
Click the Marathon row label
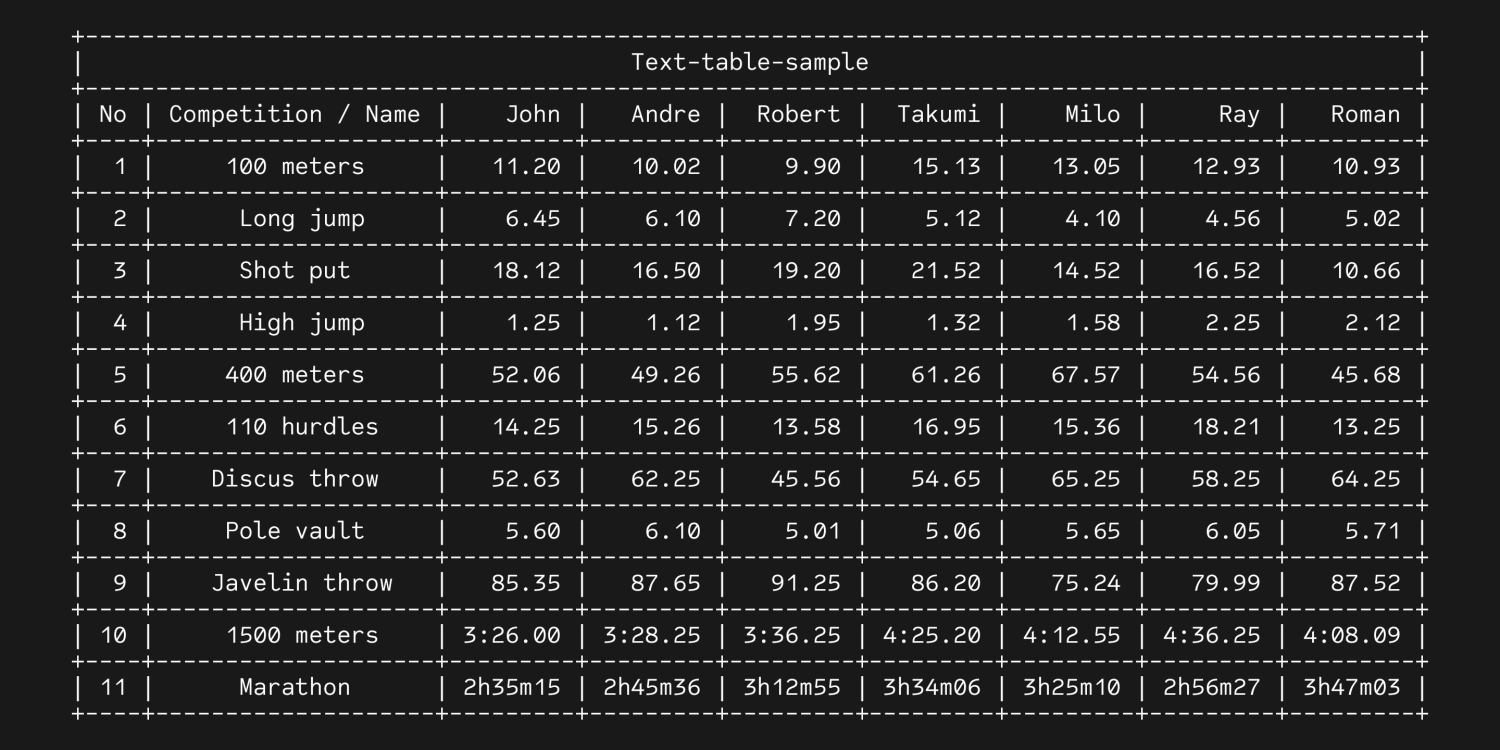point(294,687)
